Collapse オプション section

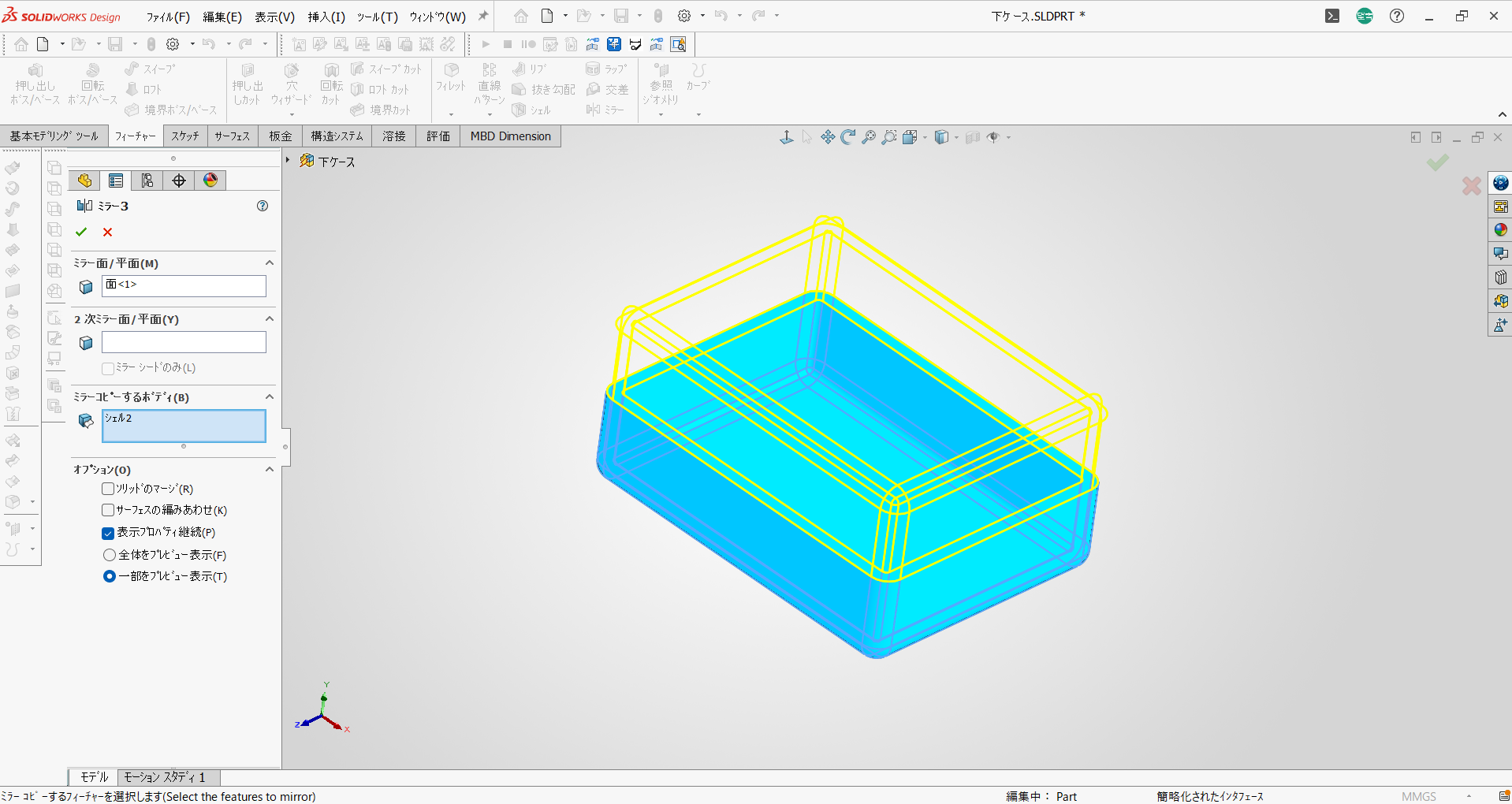click(x=270, y=469)
